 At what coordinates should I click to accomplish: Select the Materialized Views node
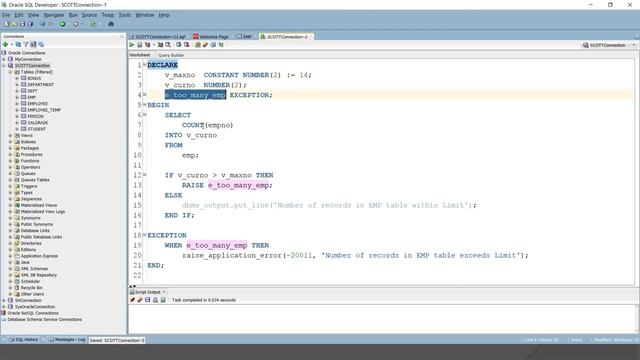point(39,205)
